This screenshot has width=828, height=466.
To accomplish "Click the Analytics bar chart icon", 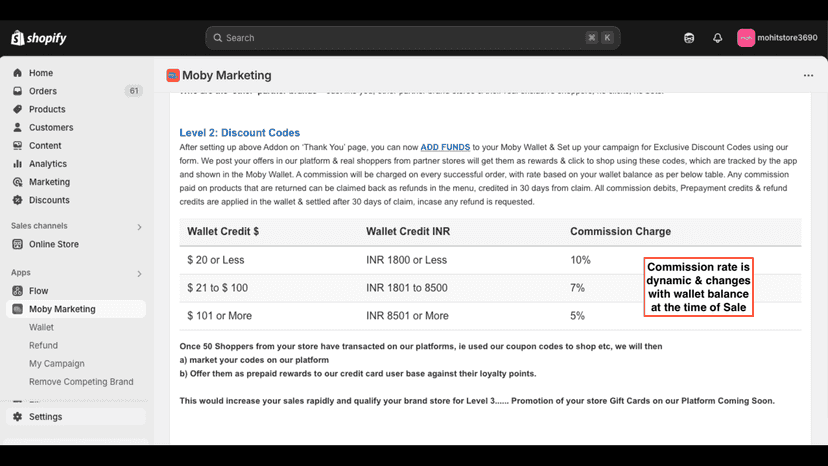I will [17, 164].
